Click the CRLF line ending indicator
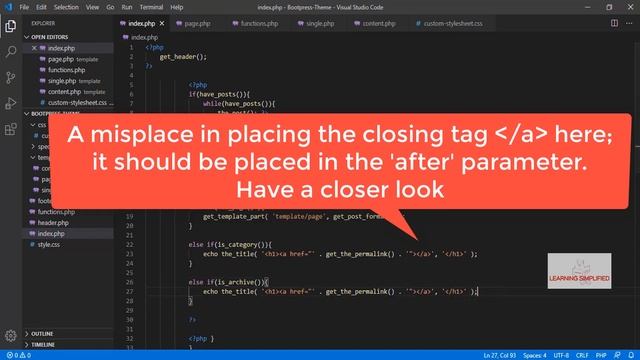The width and height of the screenshot is (640, 360). 582,356
